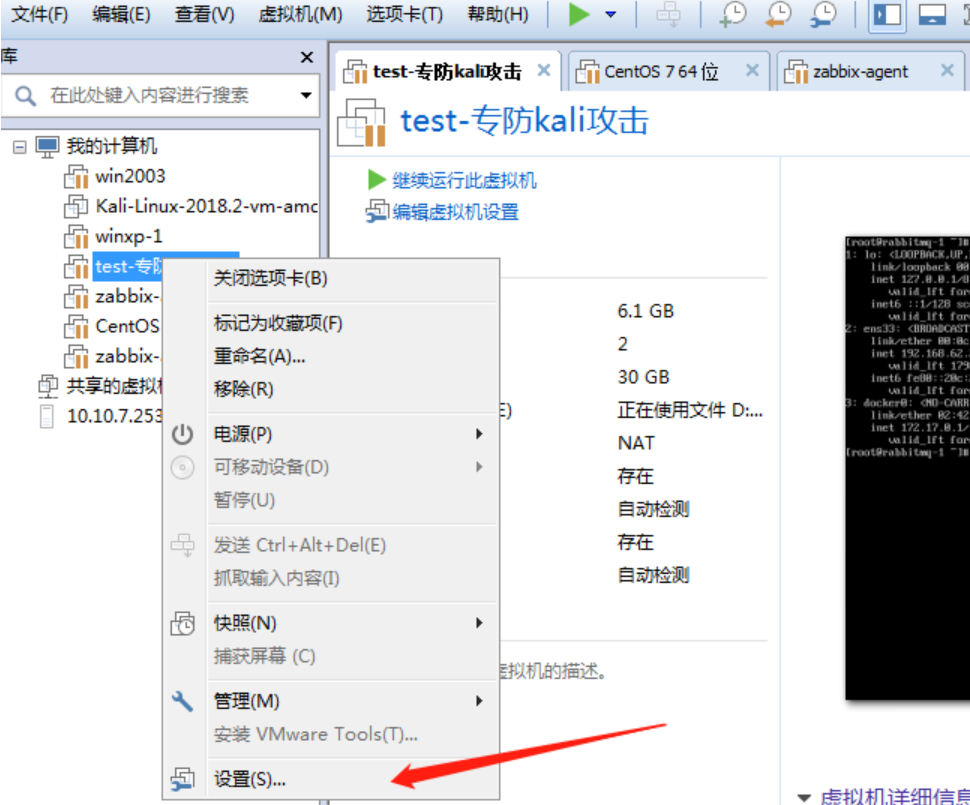The width and height of the screenshot is (970, 805).
Task: Click the settings icon beside 设置(S)...
Action: tap(182, 779)
